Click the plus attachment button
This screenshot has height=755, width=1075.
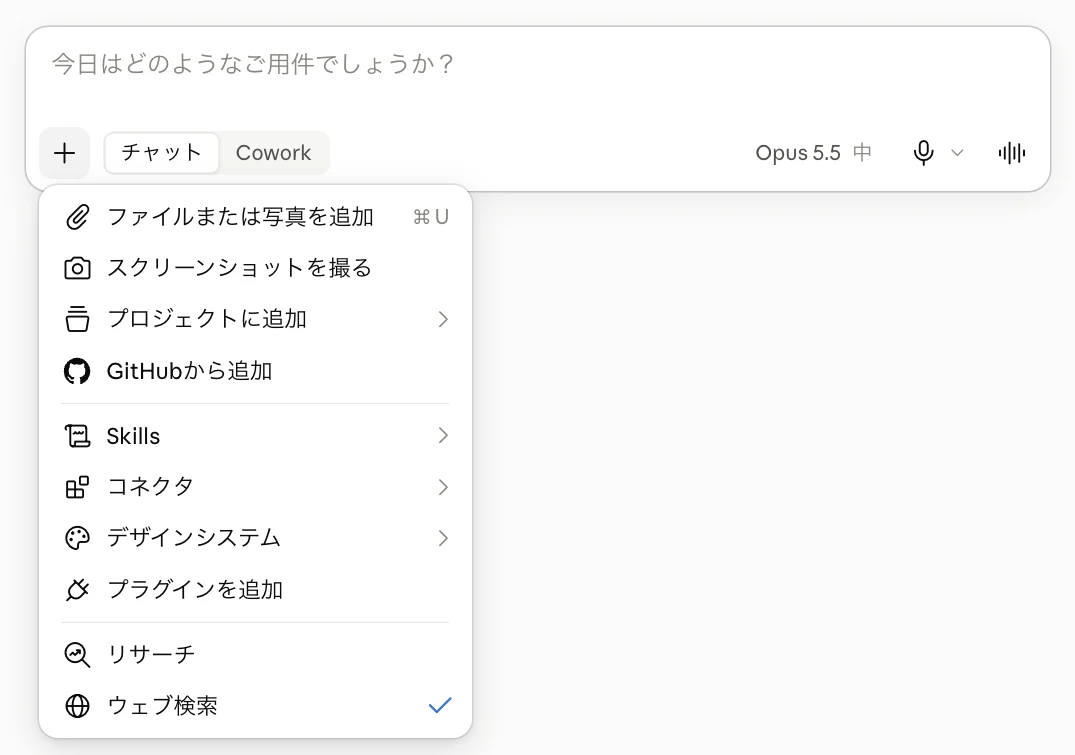(64, 153)
